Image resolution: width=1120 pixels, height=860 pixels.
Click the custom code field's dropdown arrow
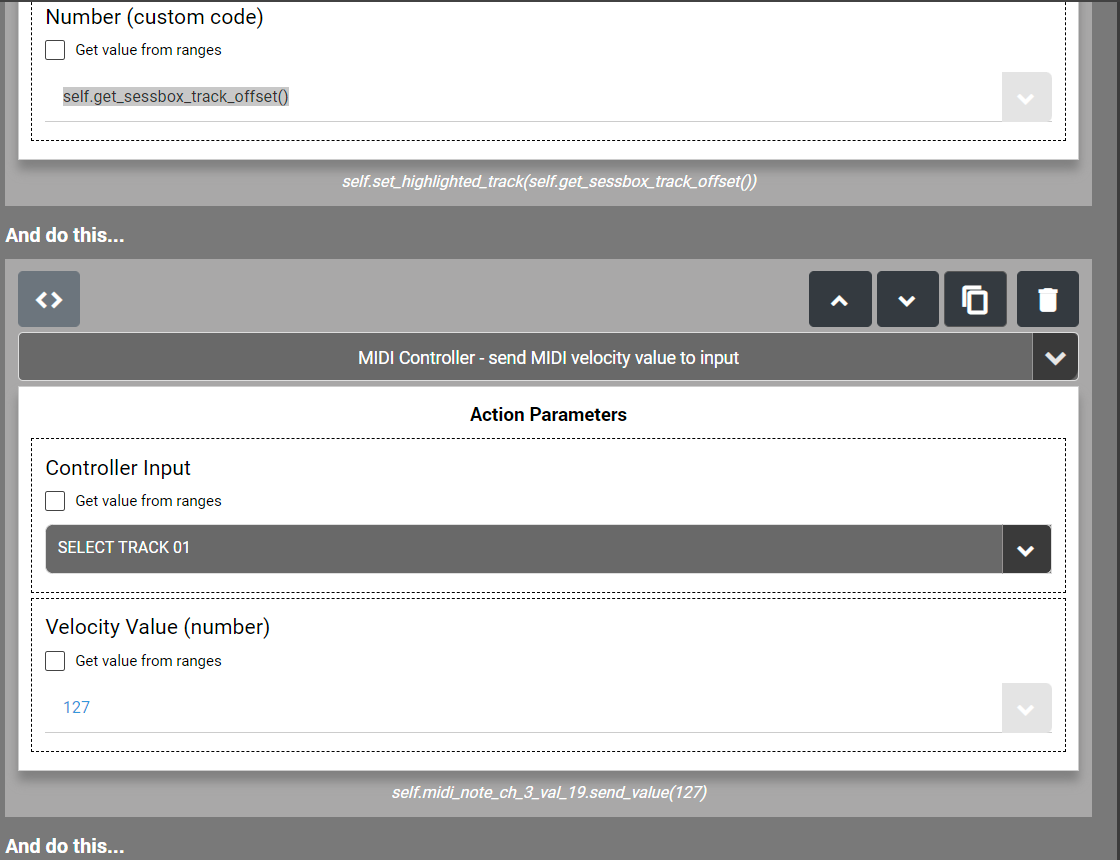tap(1026, 97)
